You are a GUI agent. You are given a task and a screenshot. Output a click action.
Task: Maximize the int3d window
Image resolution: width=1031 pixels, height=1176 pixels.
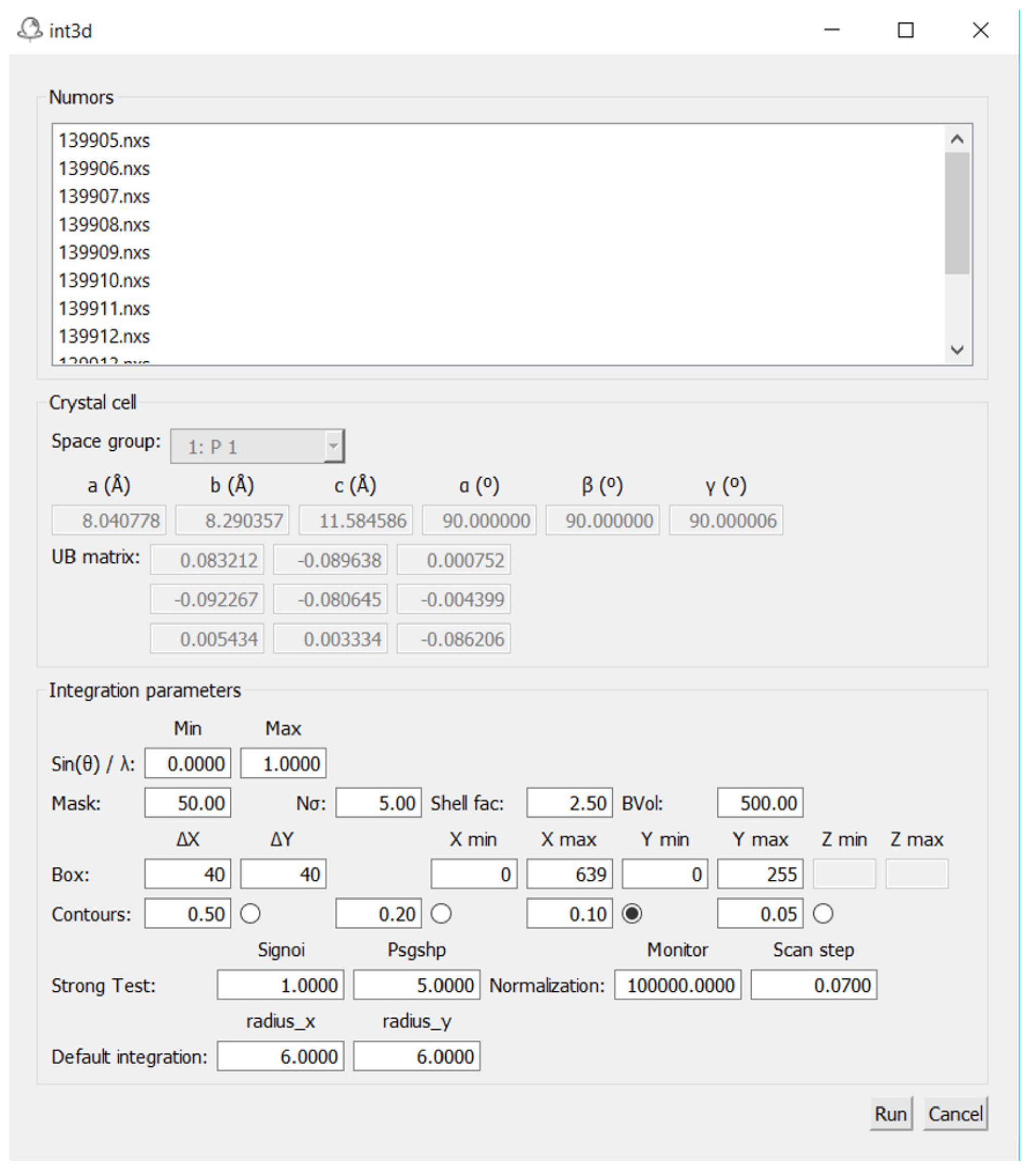click(x=906, y=30)
